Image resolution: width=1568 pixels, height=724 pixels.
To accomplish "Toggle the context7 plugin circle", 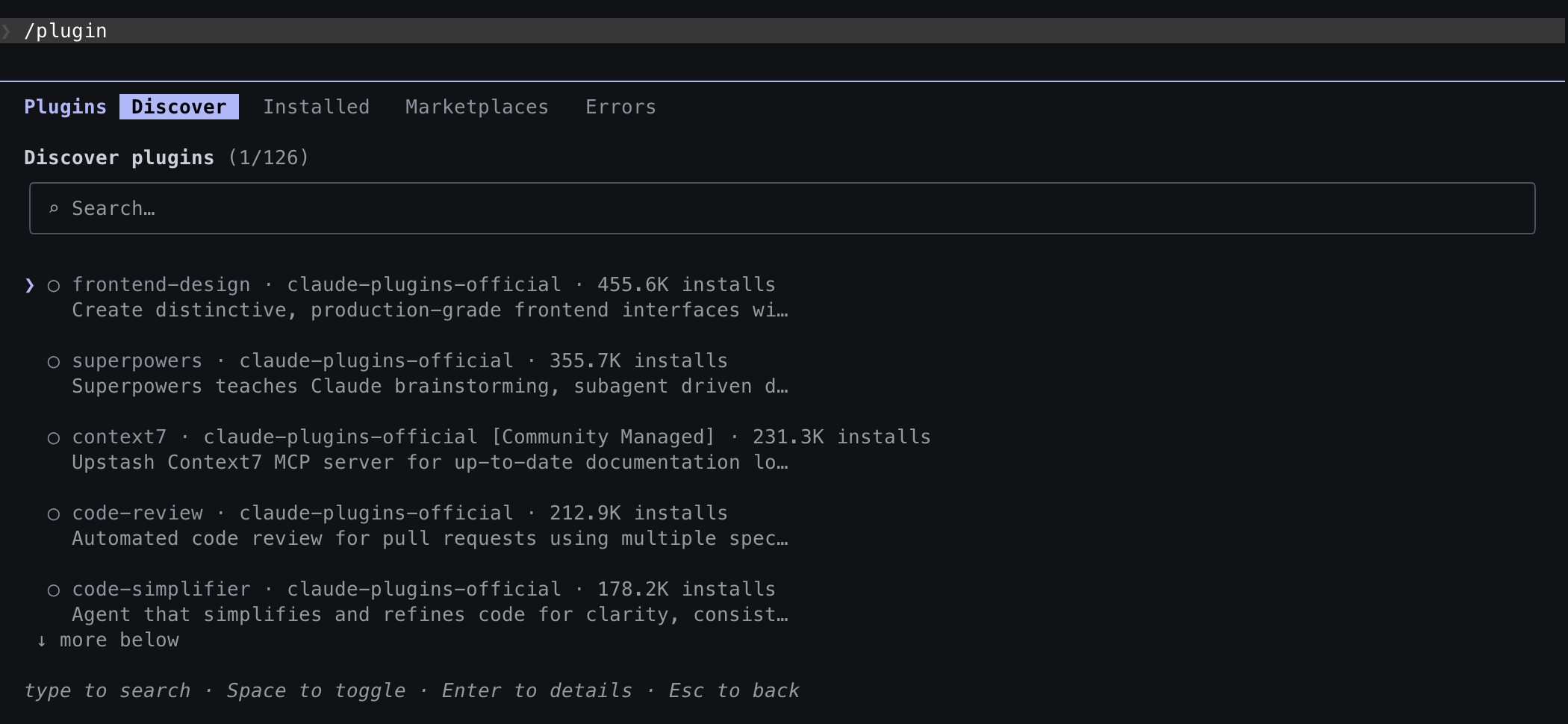I will pos(54,438).
